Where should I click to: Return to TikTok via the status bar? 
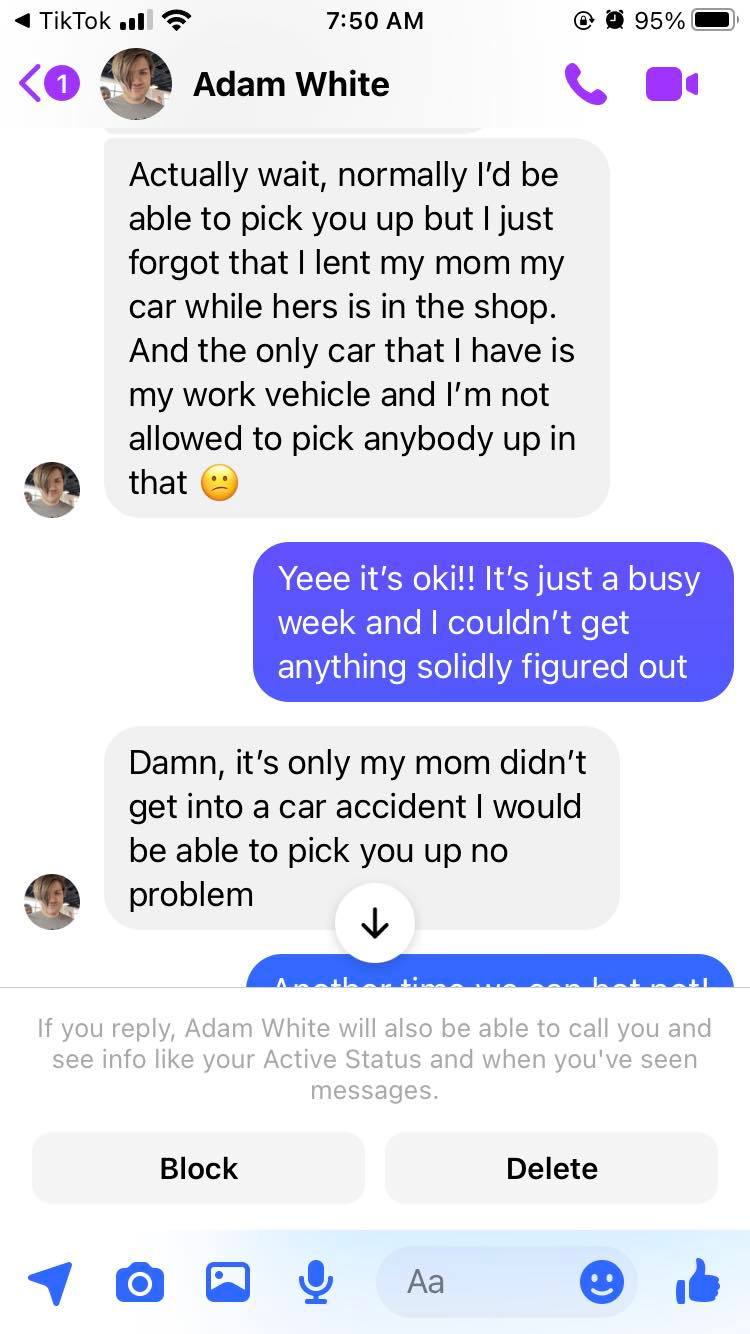[x=62, y=20]
